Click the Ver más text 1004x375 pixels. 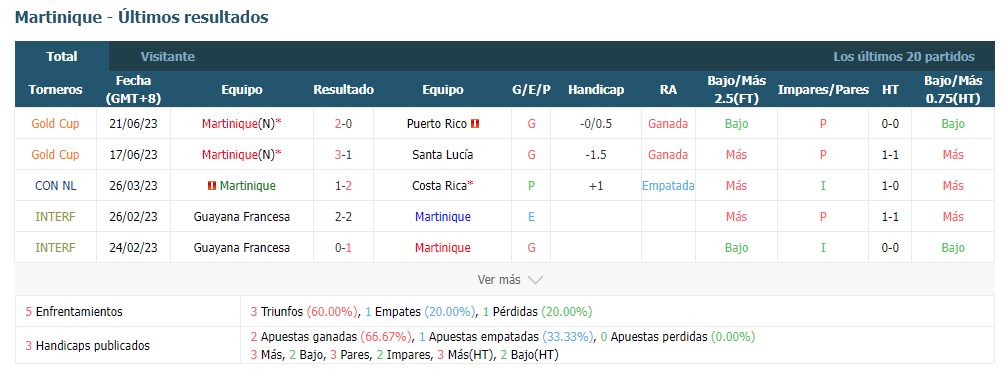click(x=499, y=280)
